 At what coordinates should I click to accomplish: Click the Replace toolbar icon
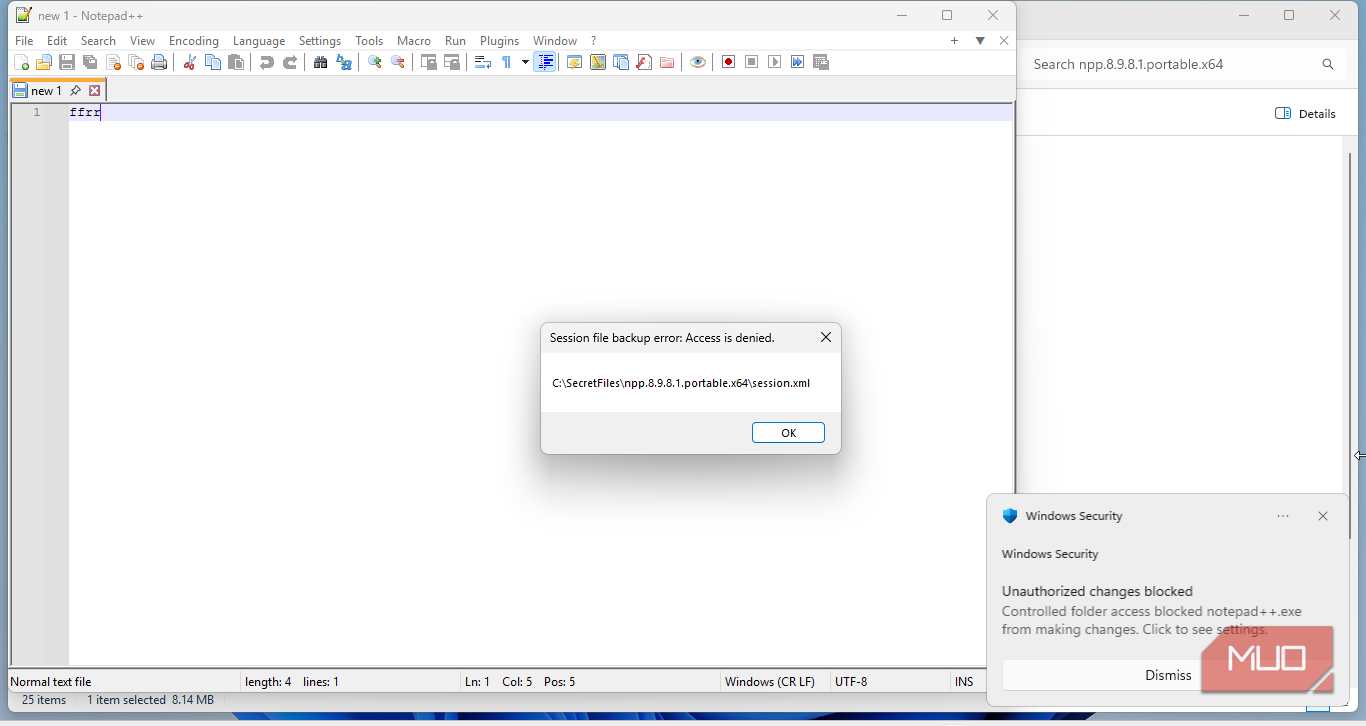coord(344,62)
